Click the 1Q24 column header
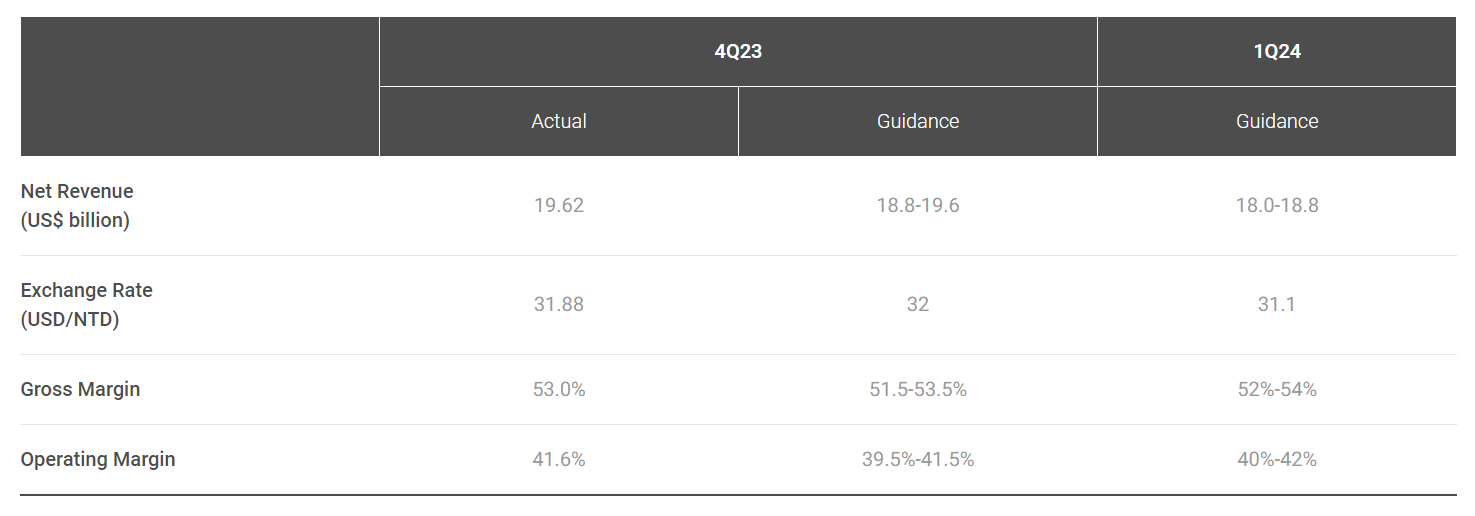1475x516 pixels. pyautogui.click(x=1277, y=52)
